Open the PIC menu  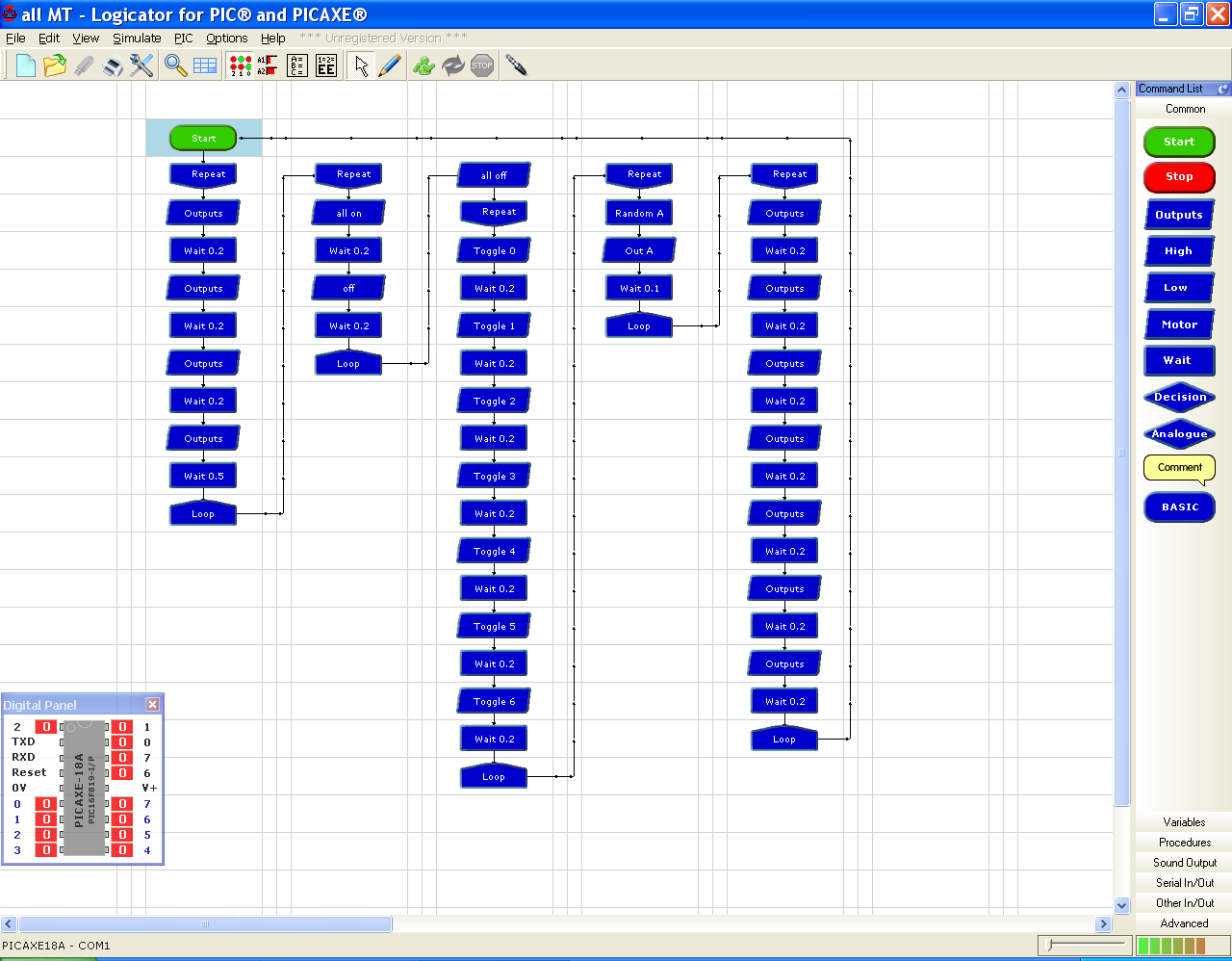(x=183, y=38)
